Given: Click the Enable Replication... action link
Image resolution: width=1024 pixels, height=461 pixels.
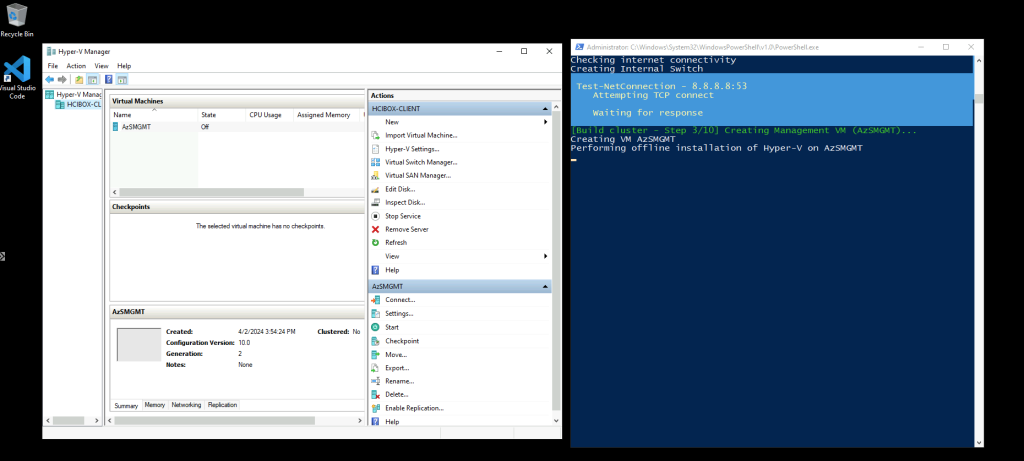Looking at the screenshot, I should point(415,408).
